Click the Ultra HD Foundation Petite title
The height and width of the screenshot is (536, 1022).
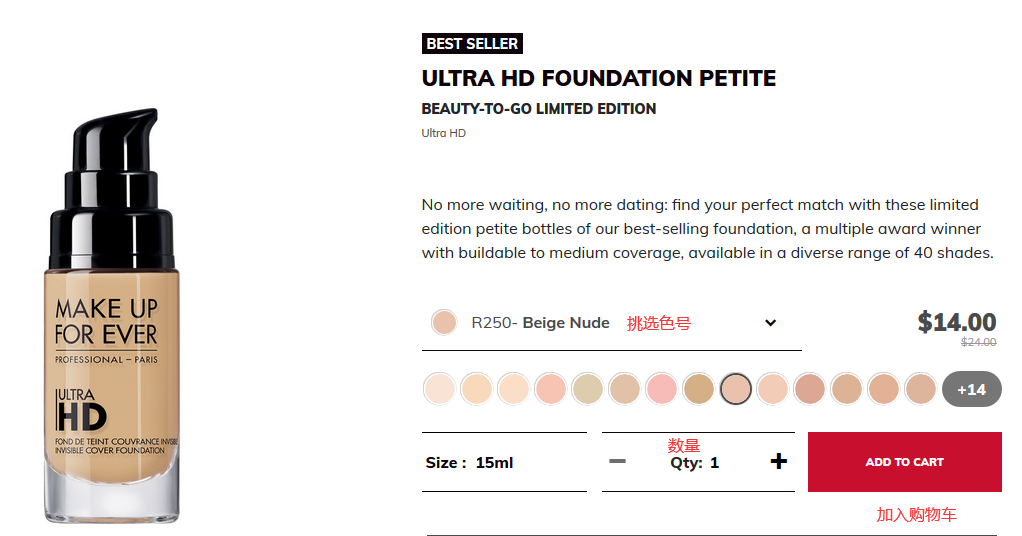click(x=598, y=78)
